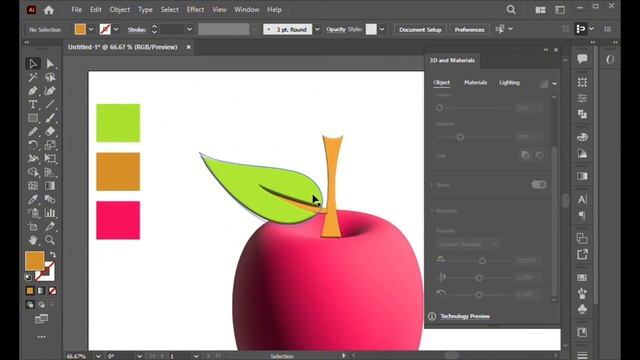Set fill mode to Color button

30,291
